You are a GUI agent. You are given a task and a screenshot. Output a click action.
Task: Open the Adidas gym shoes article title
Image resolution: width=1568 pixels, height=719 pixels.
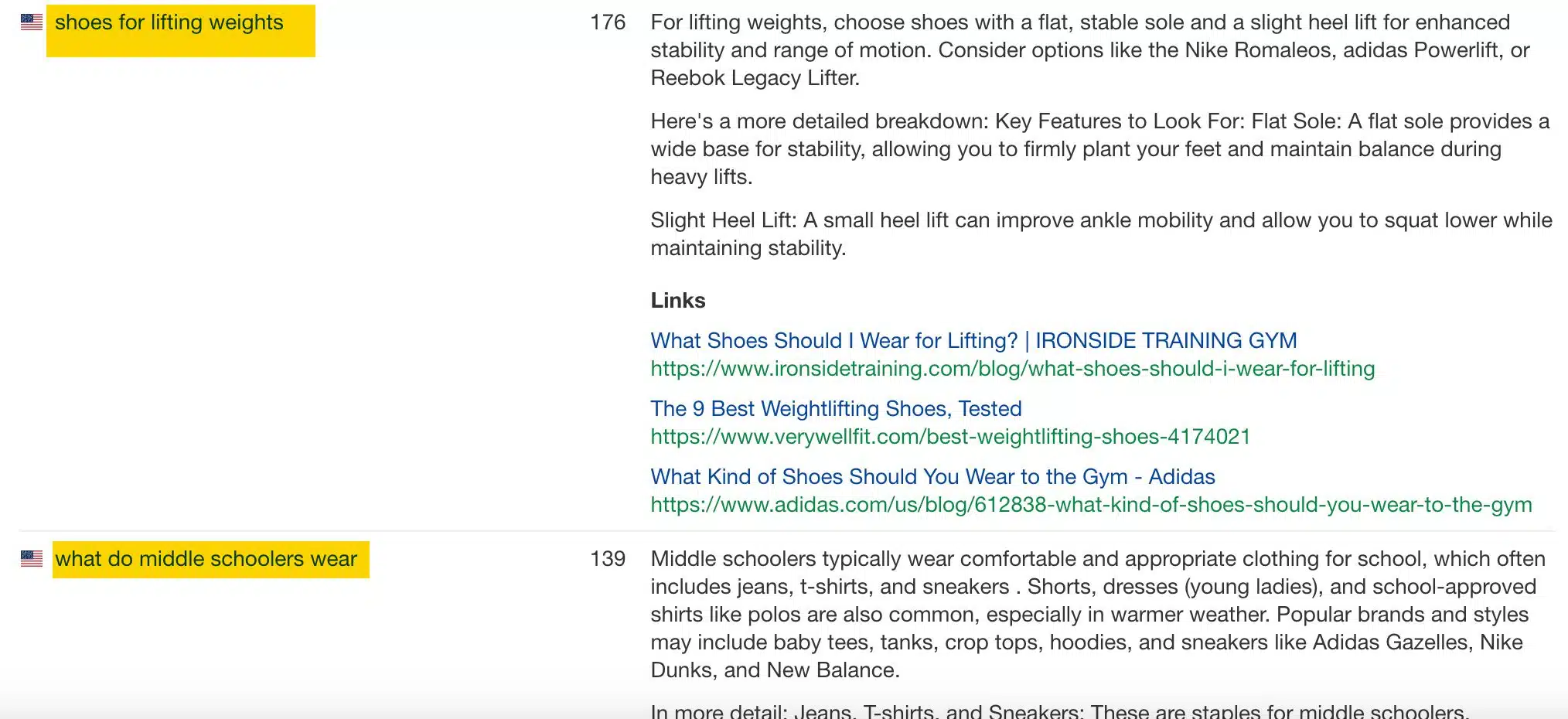point(932,476)
